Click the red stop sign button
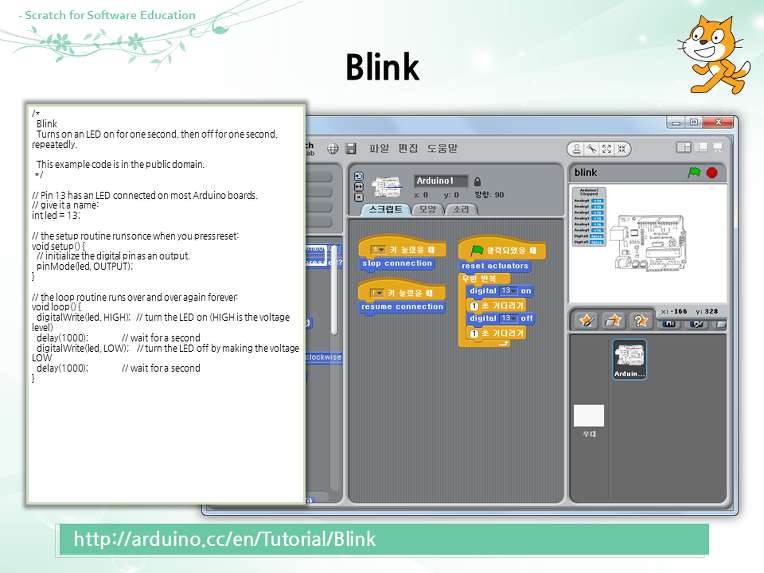 [x=712, y=173]
